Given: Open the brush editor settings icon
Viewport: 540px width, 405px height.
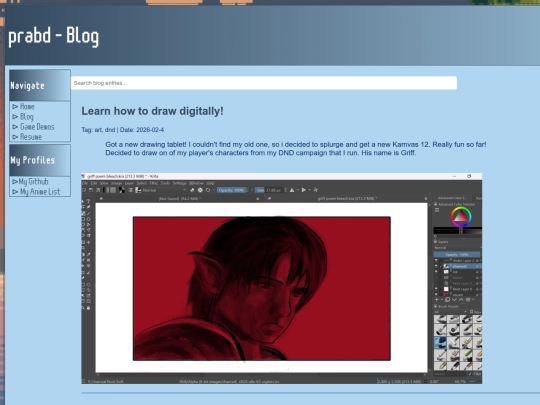Looking at the screenshot, I should tap(131, 190).
